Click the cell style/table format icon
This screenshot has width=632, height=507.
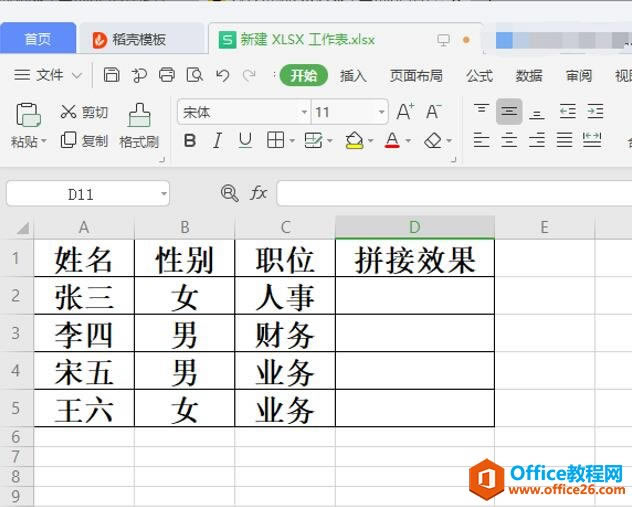pyautogui.click(x=313, y=140)
